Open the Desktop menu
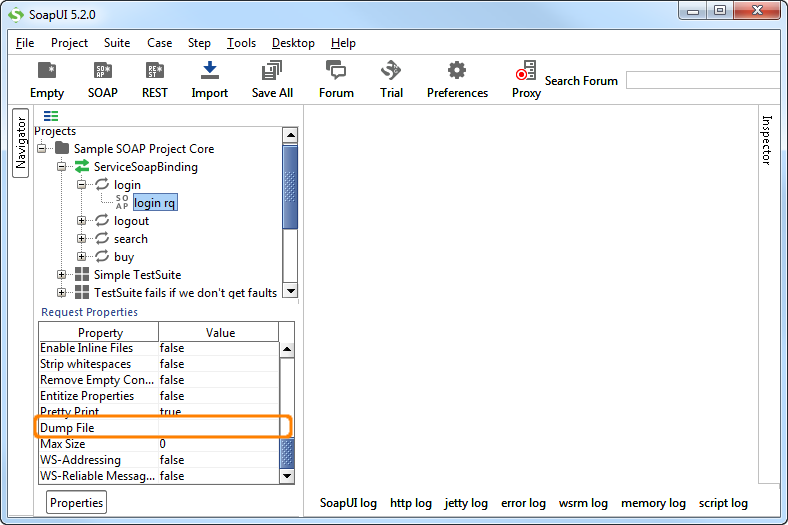Image resolution: width=788 pixels, height=525 pixels. pyautogui.click(x=293, y=43)
